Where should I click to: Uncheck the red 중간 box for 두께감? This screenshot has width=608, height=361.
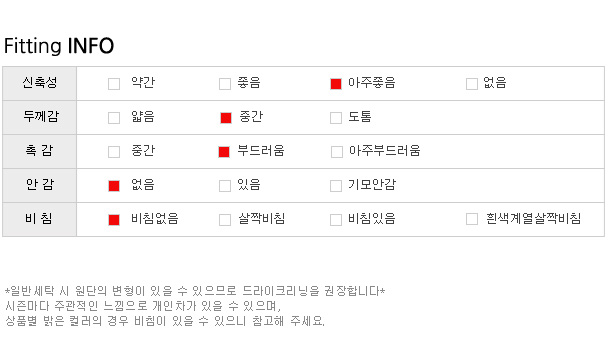tap(226, 118)
